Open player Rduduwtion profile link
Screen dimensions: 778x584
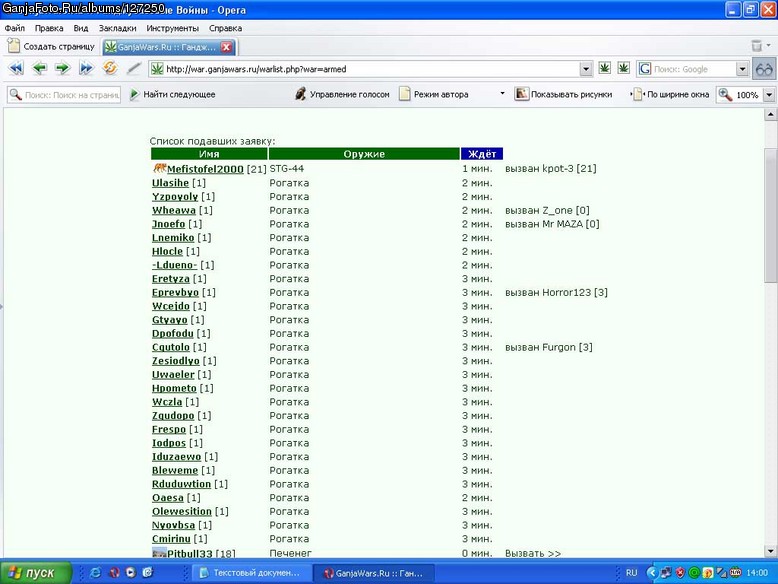181,484
